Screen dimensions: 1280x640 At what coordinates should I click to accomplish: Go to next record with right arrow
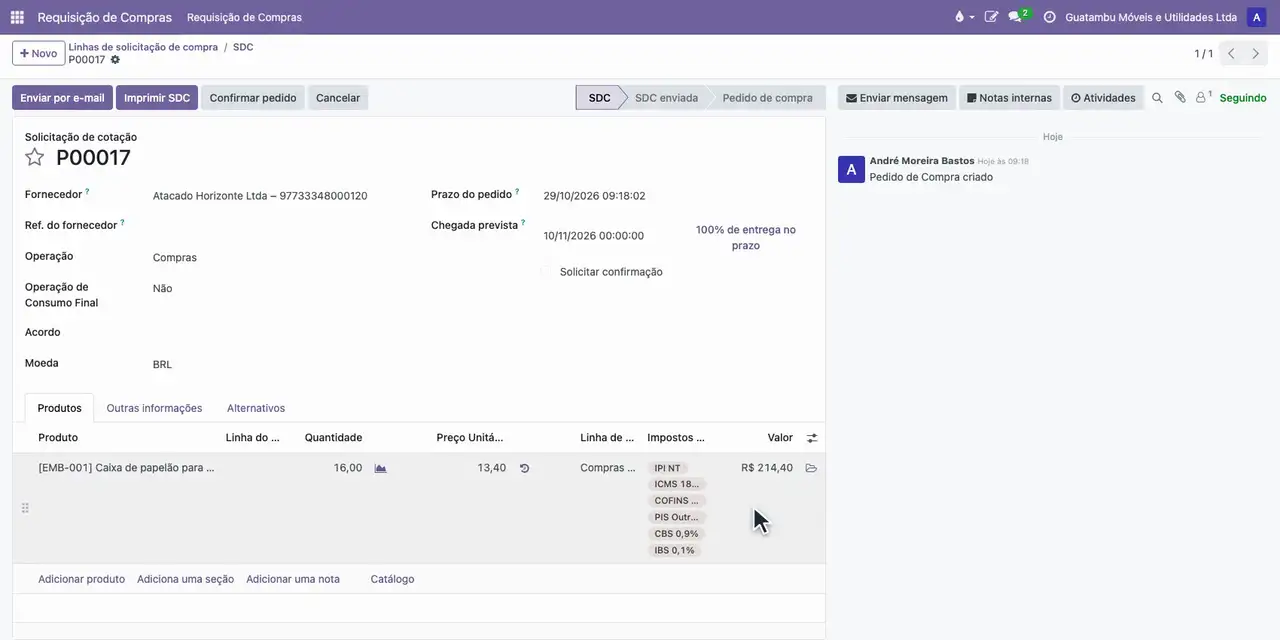pos(1256,54)
